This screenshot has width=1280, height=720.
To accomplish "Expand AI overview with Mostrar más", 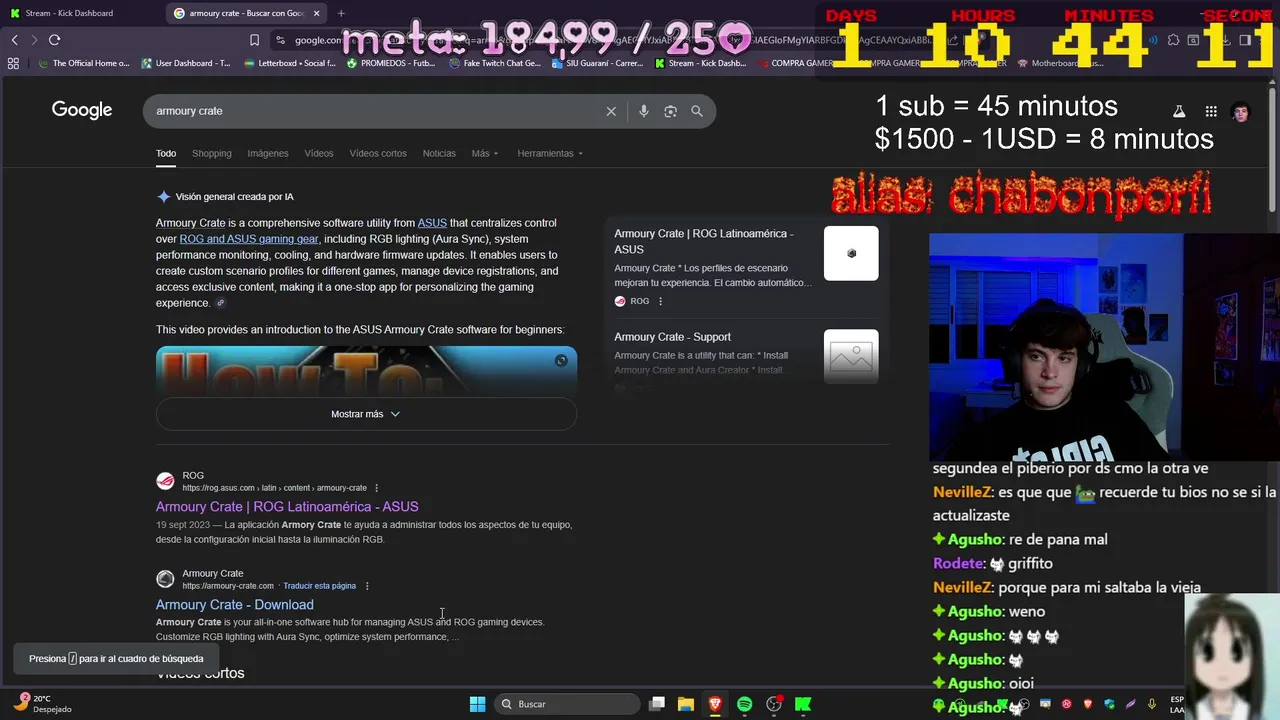I will point(366,414).
